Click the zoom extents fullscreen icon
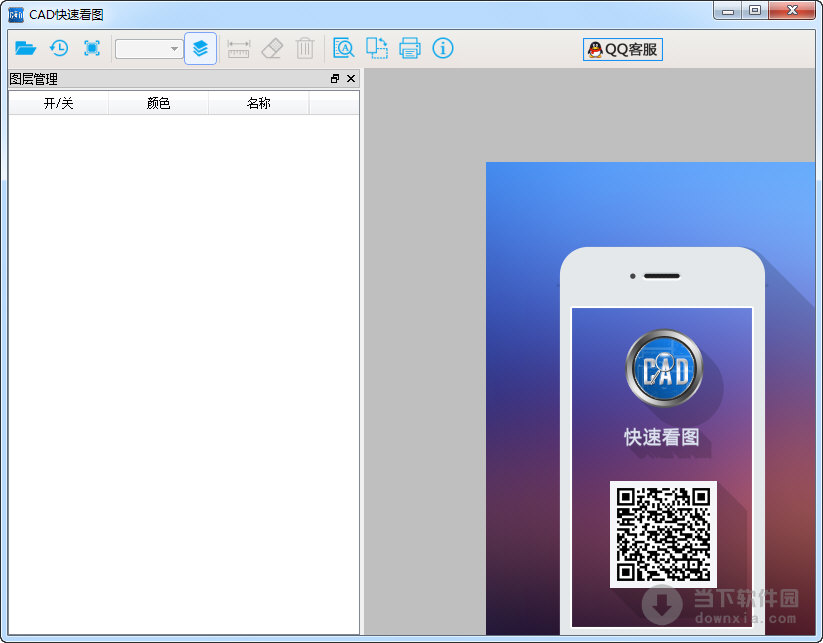Screen dimensions: 823x643 [x=92, y=48]
